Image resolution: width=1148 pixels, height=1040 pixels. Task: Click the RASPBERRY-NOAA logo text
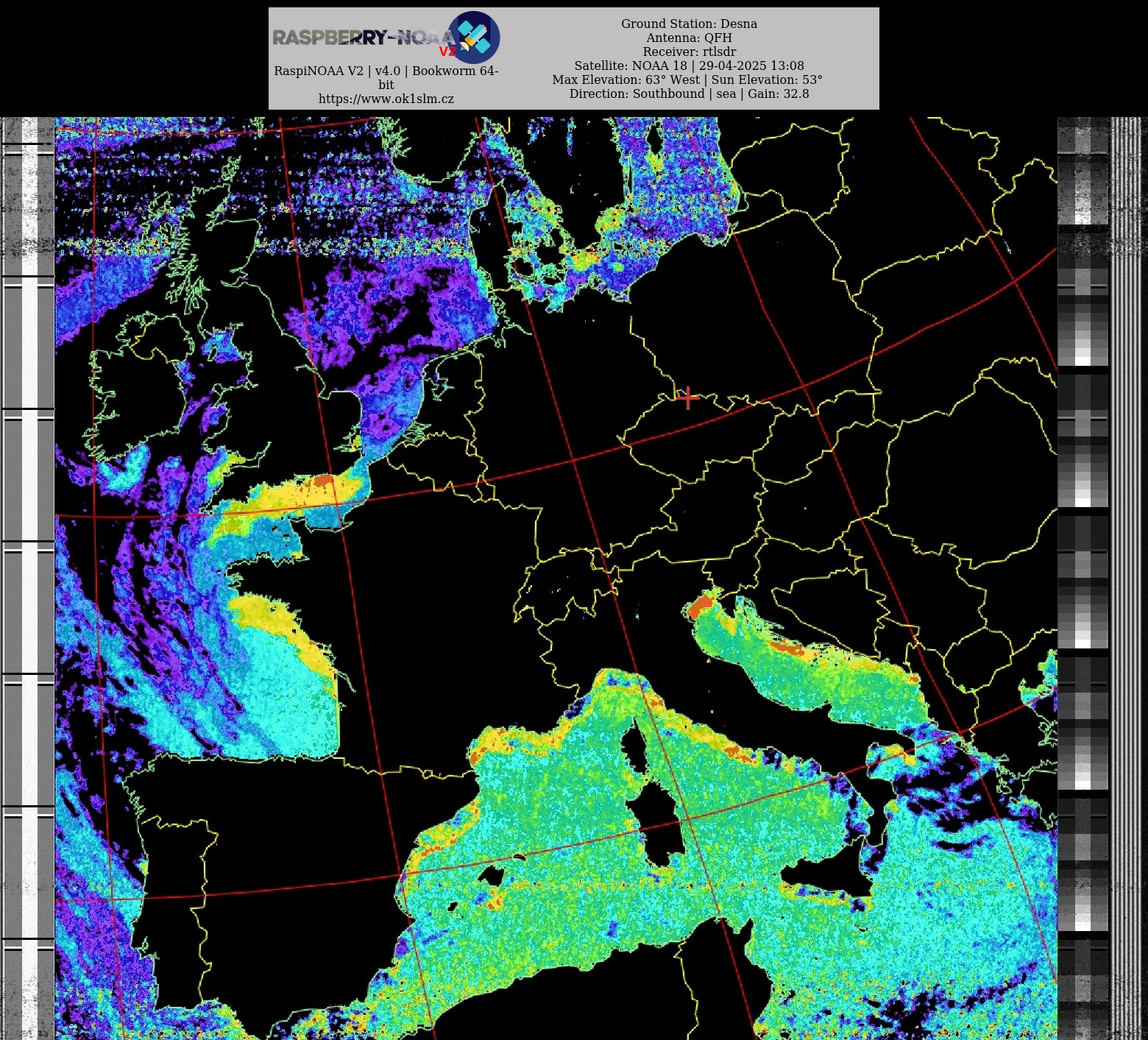(364, 38)
